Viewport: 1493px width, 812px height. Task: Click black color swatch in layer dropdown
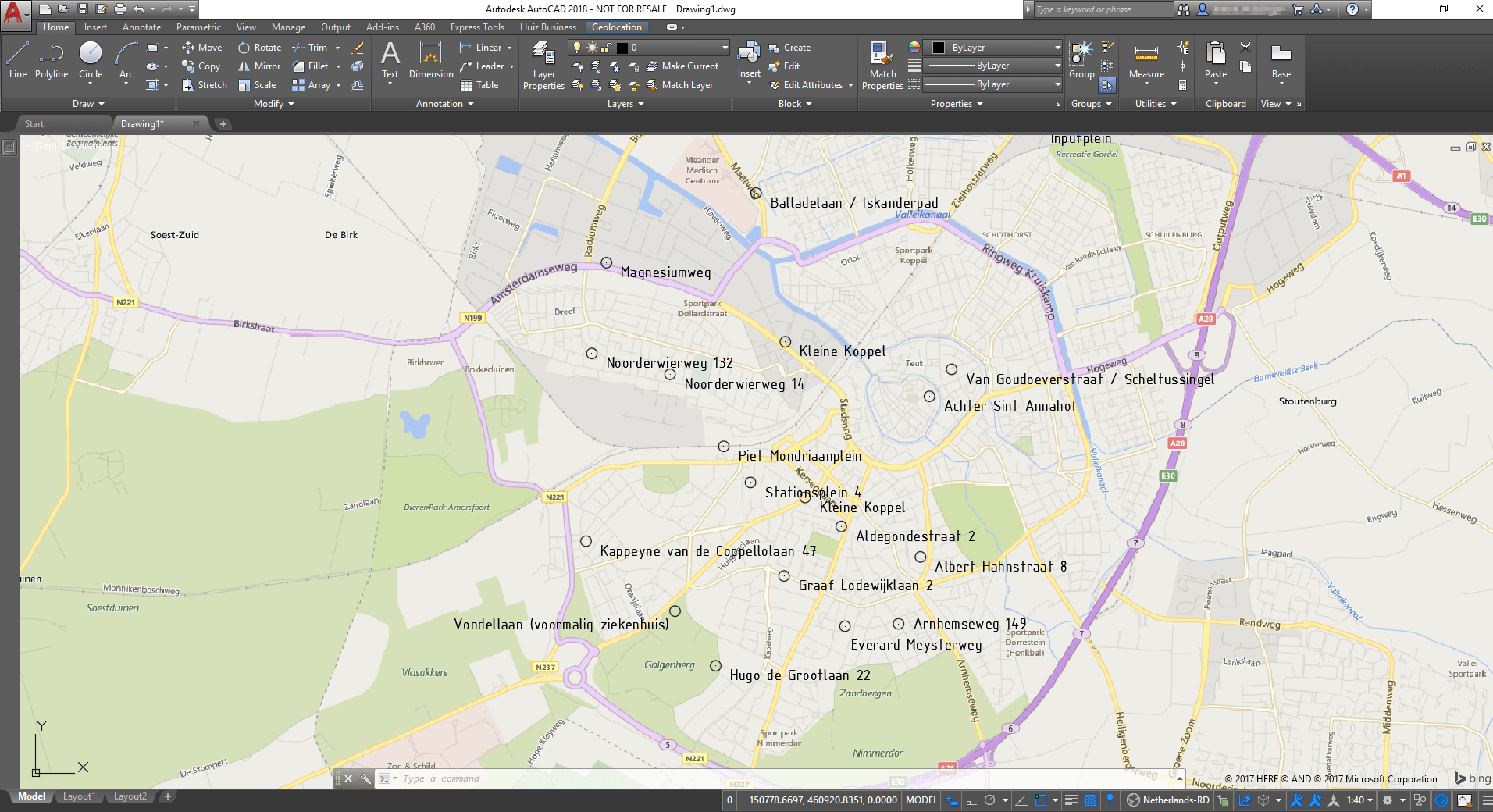(622, 48)
